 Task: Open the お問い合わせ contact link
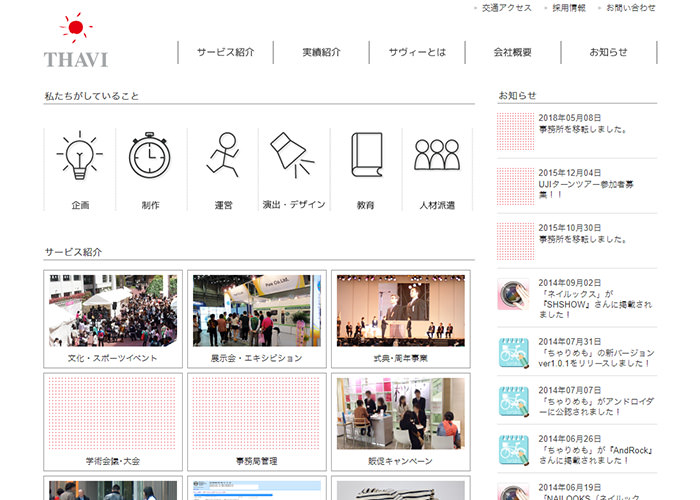[630, 8]
